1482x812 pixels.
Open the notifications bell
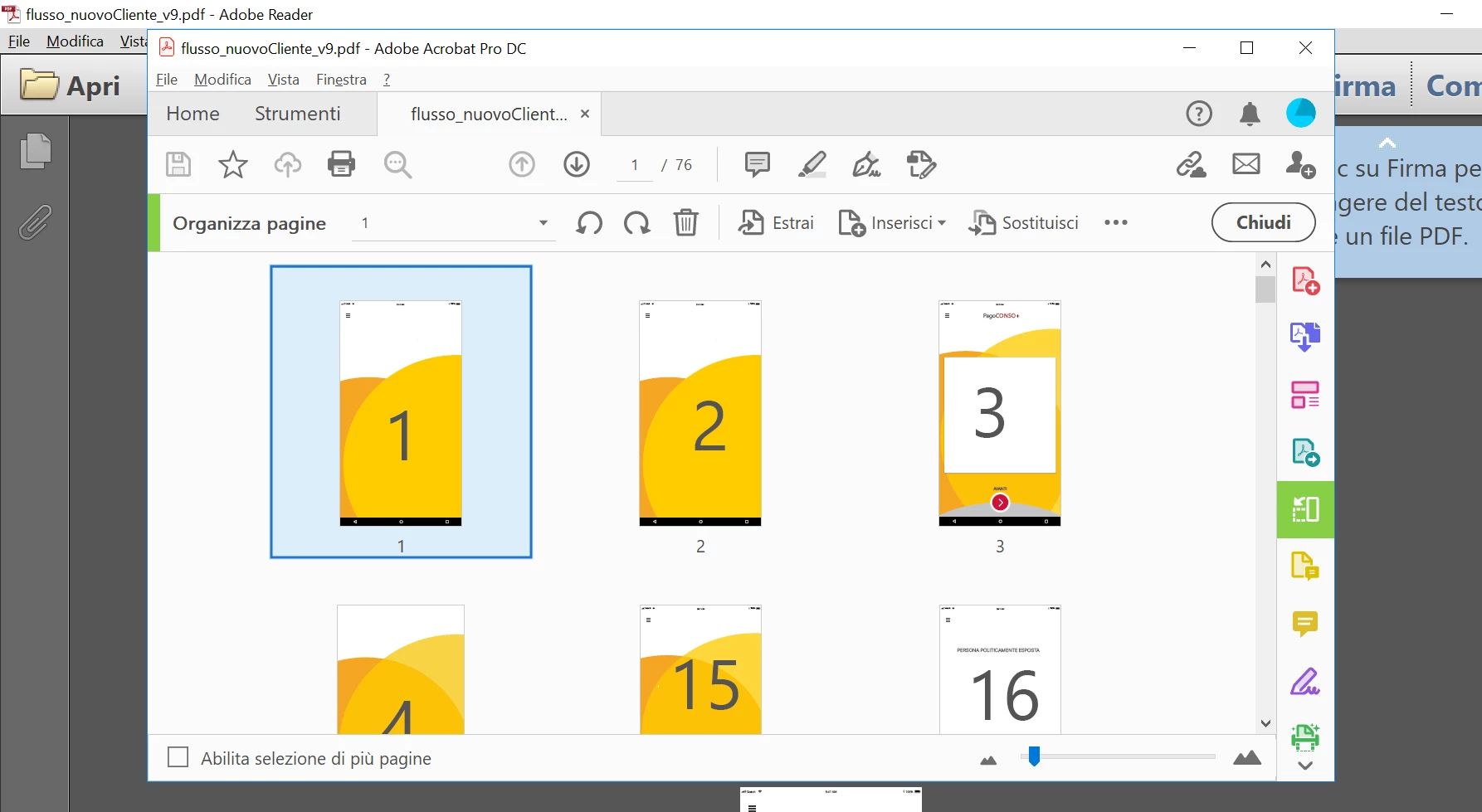(x=1250, y=114)
